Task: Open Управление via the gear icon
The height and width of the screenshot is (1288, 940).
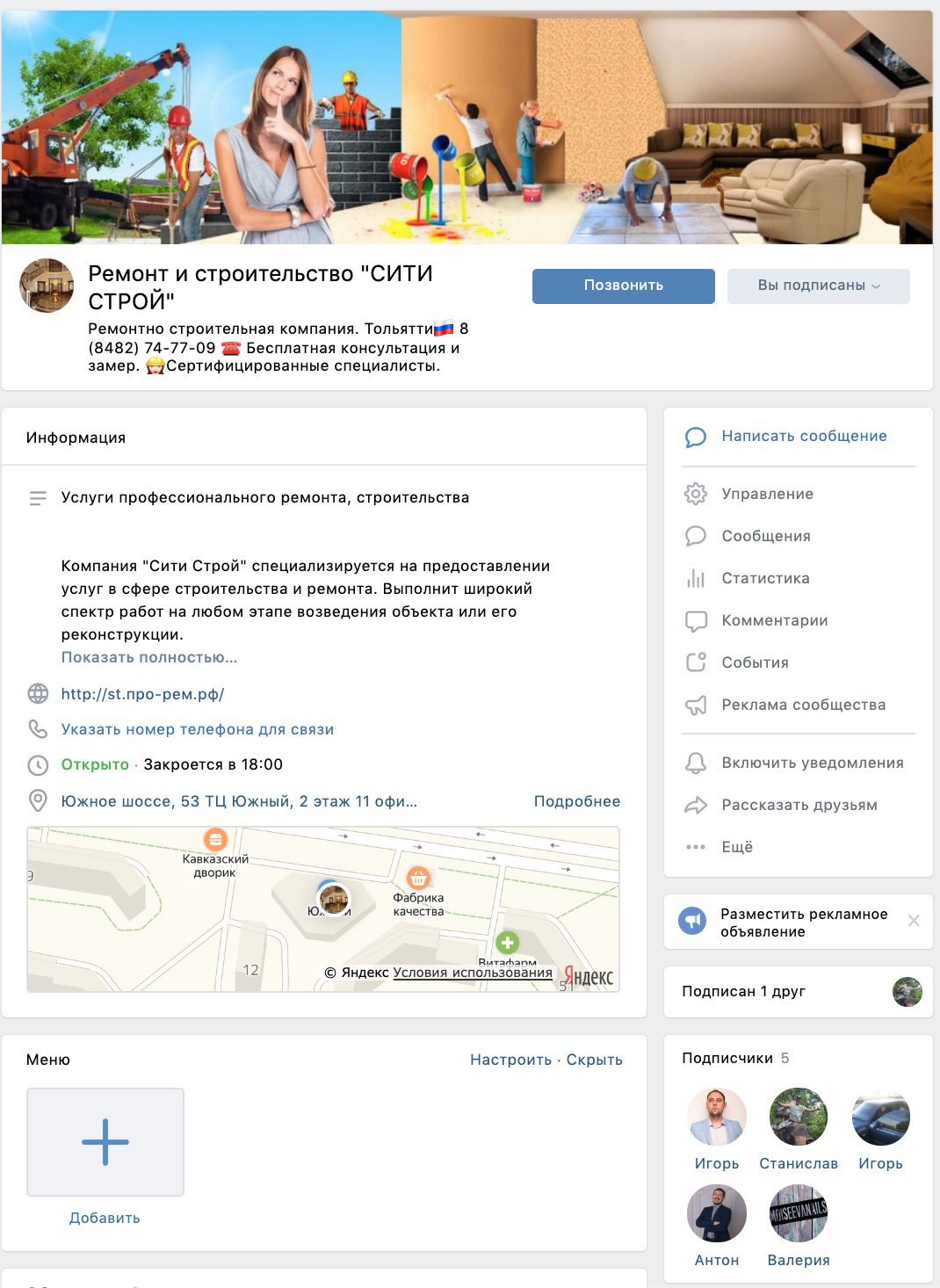Action: point(695,494)
